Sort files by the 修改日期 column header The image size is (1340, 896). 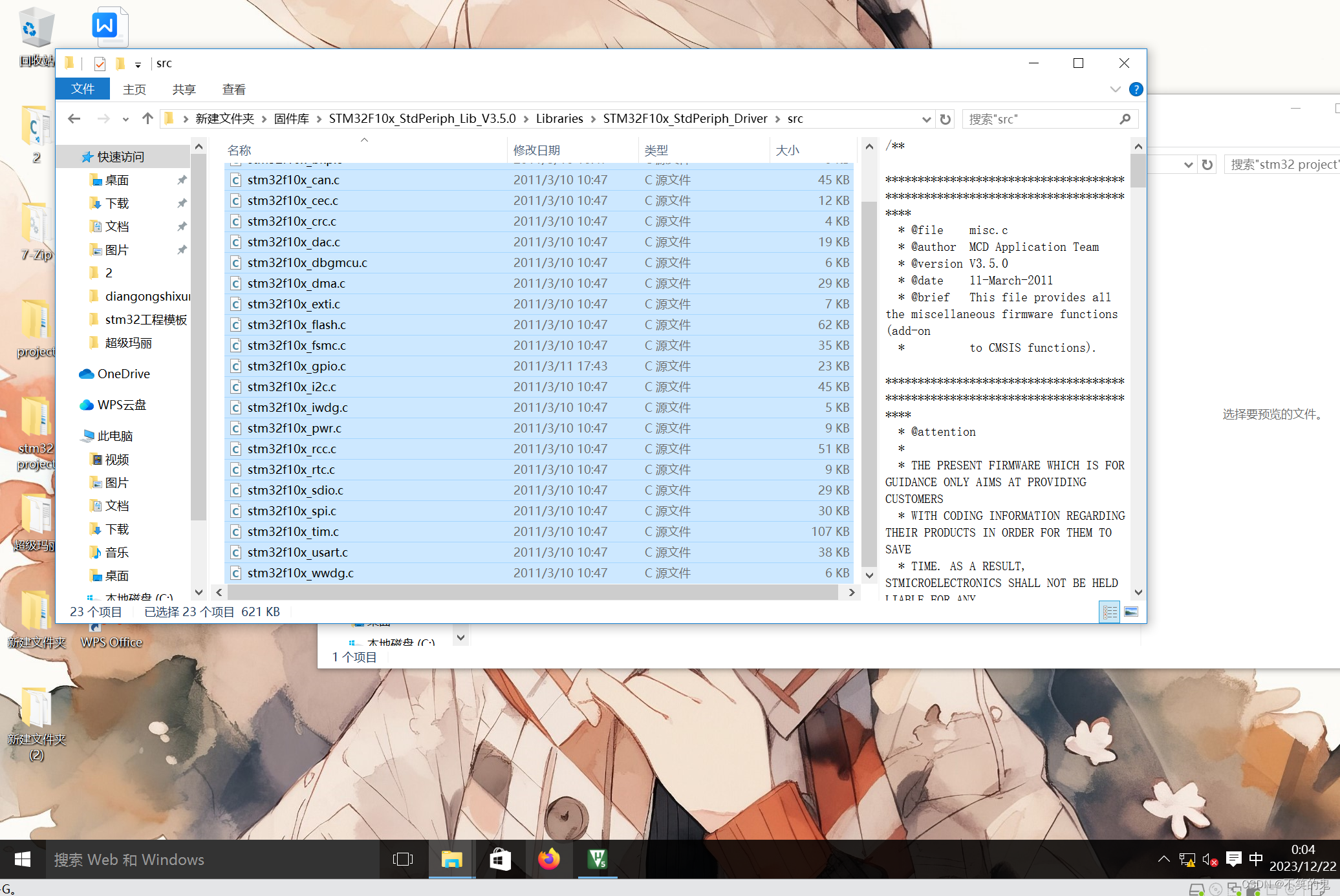click(x=537, y=150)
